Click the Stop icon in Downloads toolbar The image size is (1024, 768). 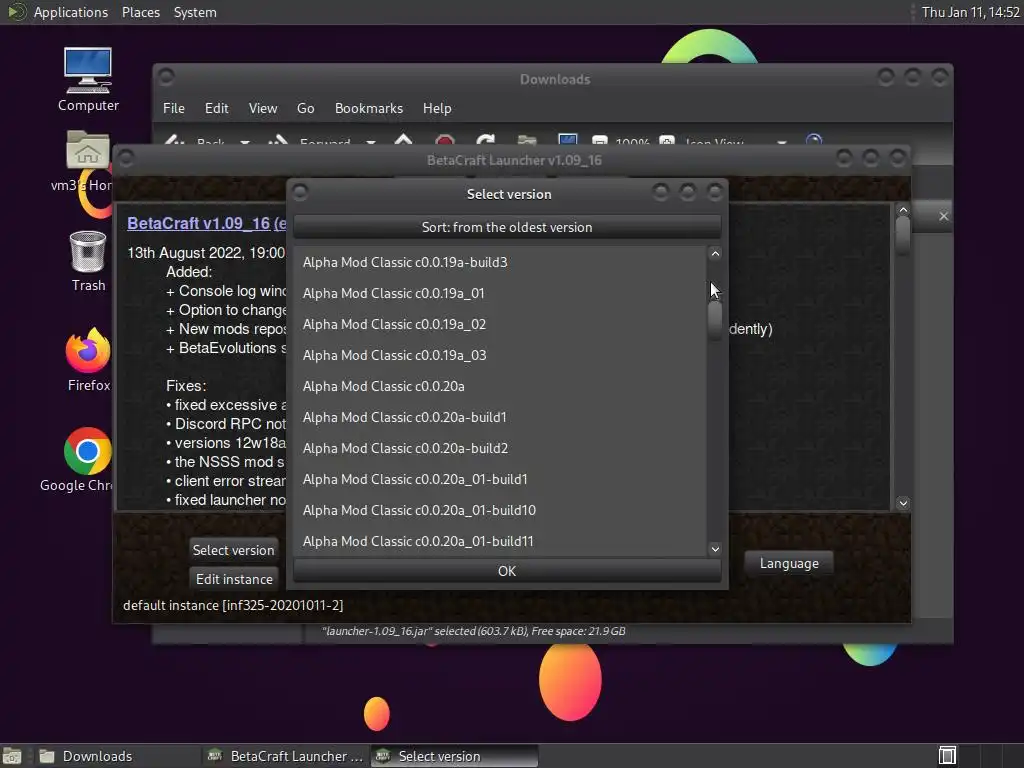[x=445, y=140]
